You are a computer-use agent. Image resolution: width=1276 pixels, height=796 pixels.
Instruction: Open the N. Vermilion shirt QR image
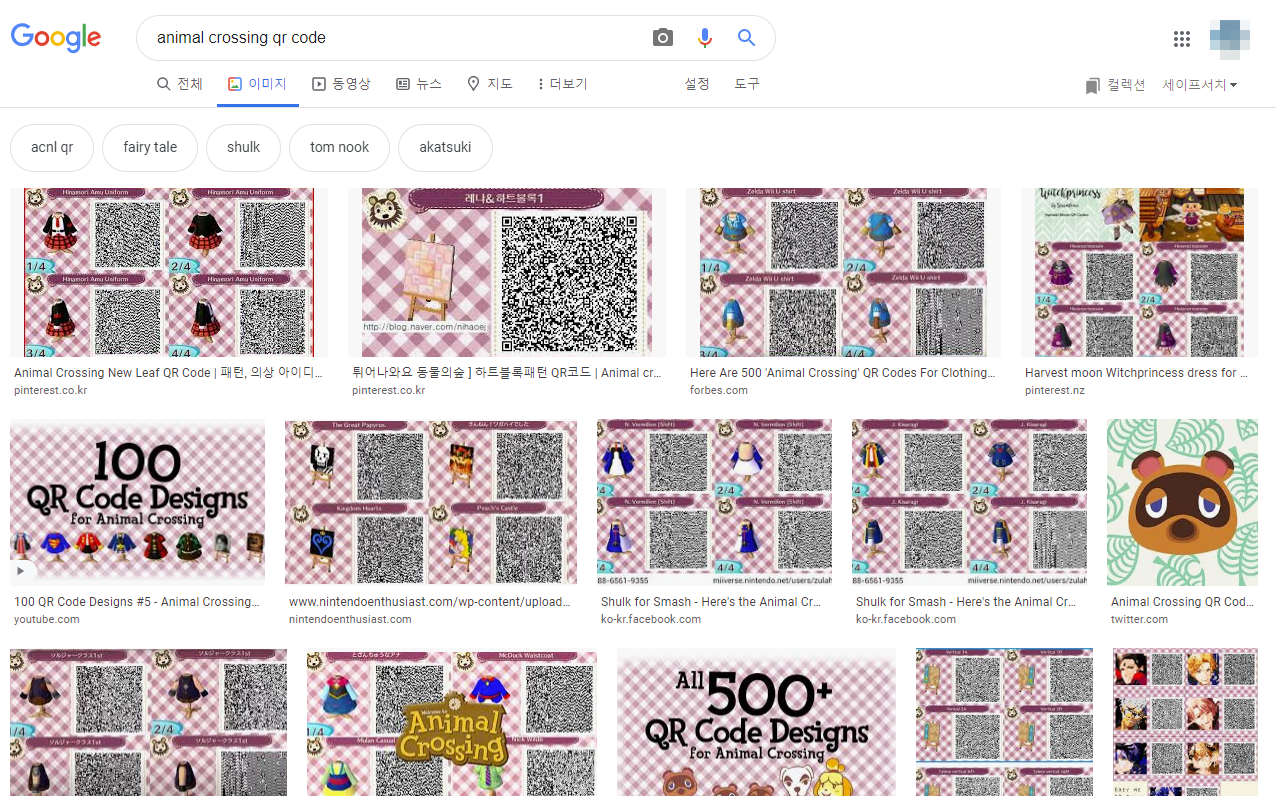714,502
